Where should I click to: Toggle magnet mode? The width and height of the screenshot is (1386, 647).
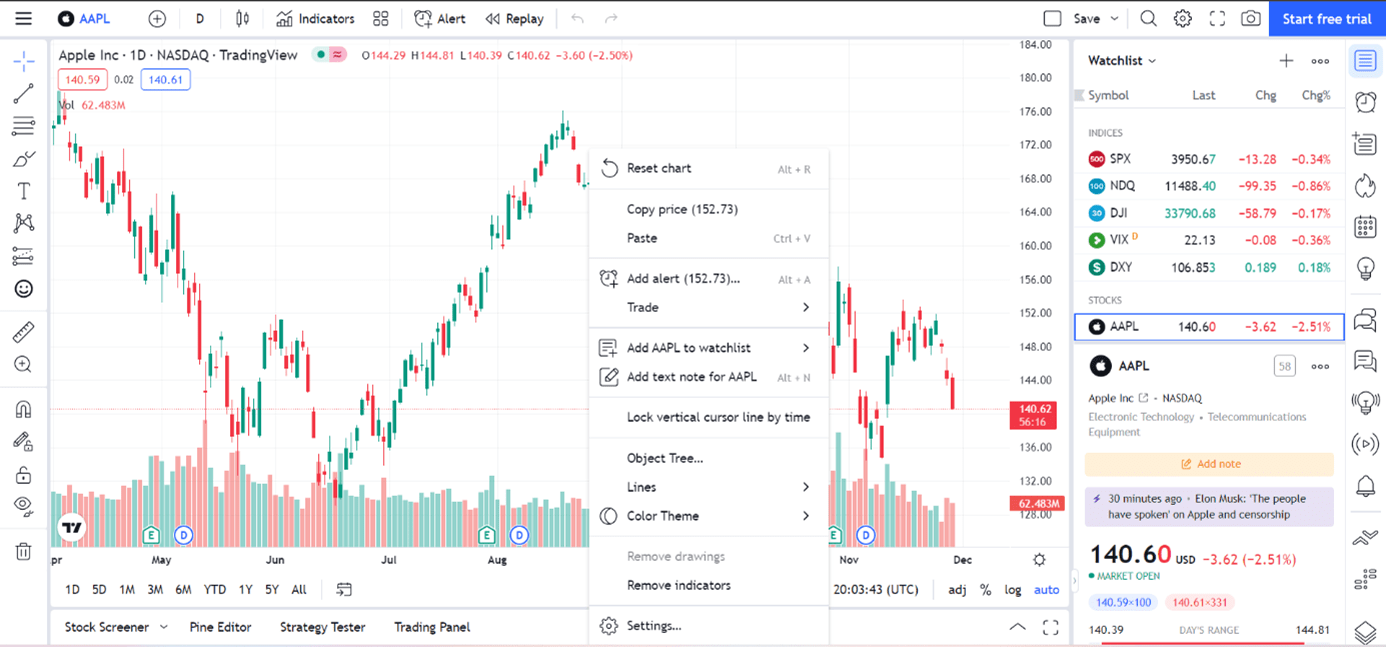[24, 409]
